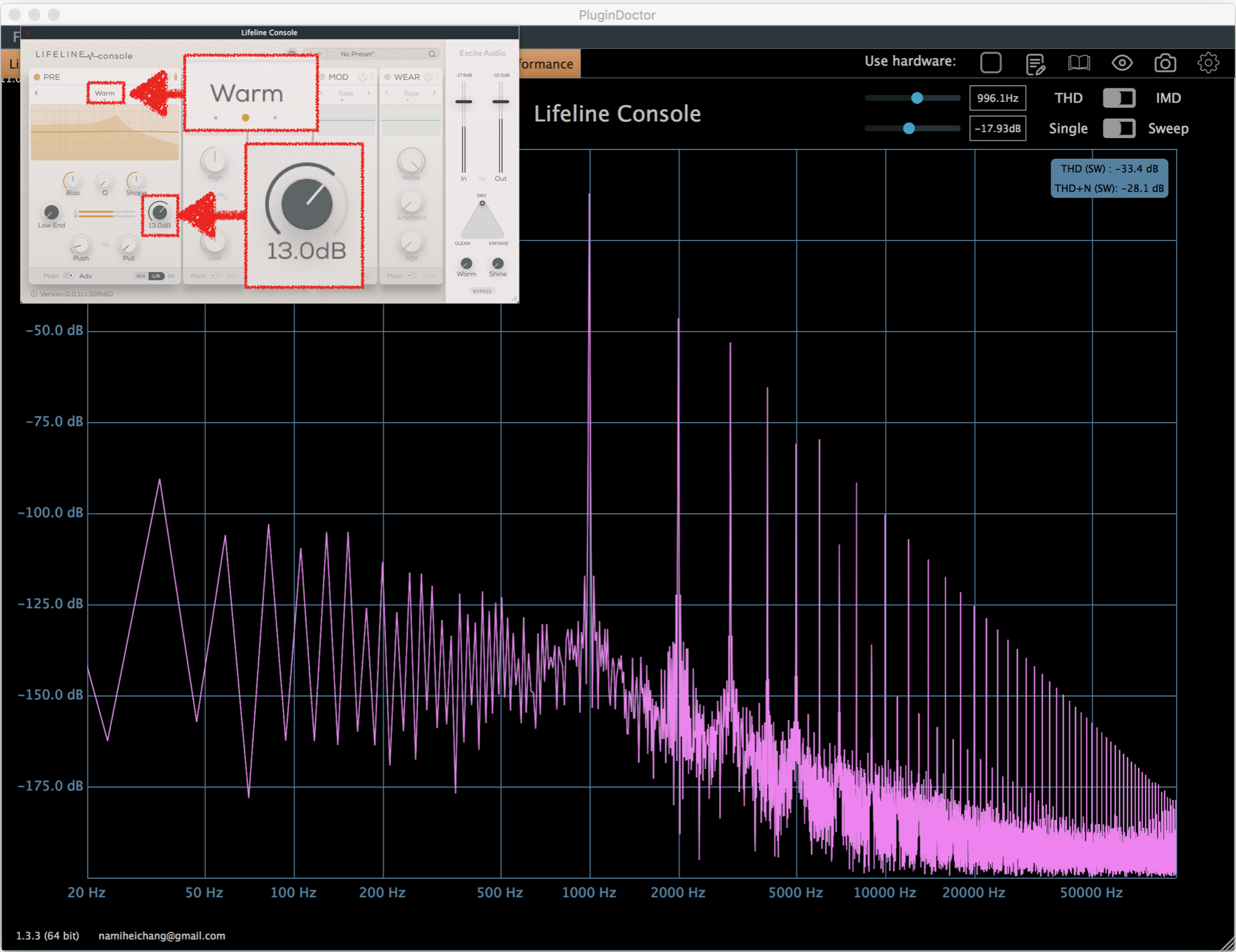The image size is (1236, 952).
Task: Click the In fader handle
Action: [x=463, y=101]
